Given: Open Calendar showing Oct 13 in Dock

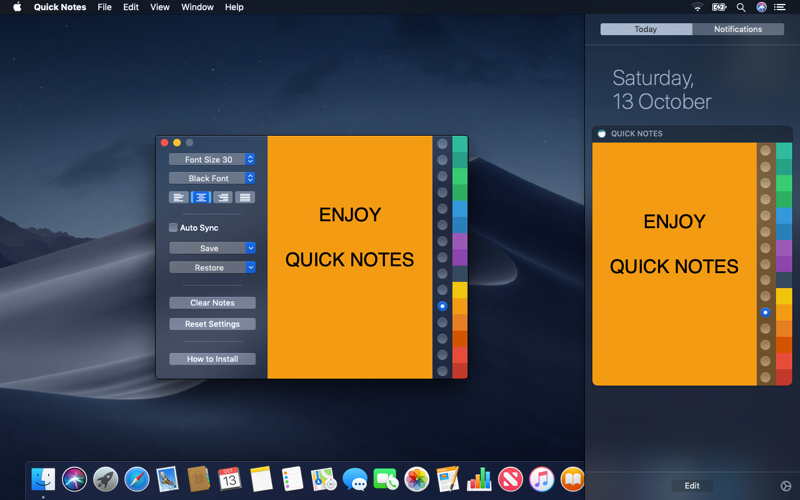Looking at the screenshot, I should click(230, 479).
